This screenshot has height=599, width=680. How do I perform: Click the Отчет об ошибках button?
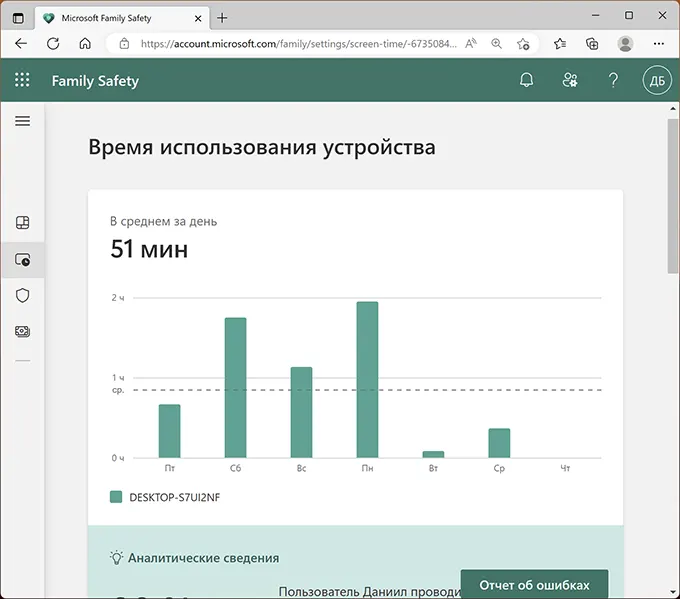point(534,584)
